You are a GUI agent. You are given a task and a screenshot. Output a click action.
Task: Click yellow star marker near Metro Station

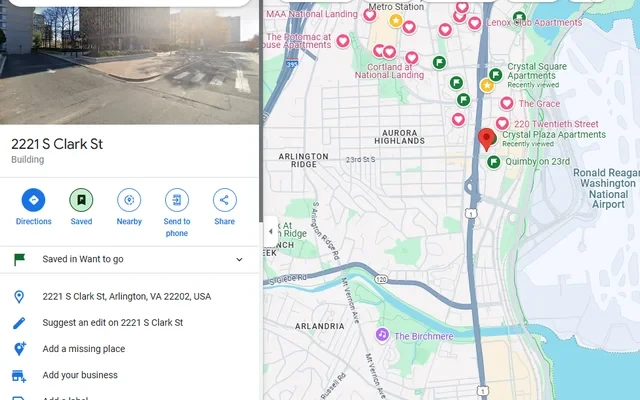click(396, 20)
